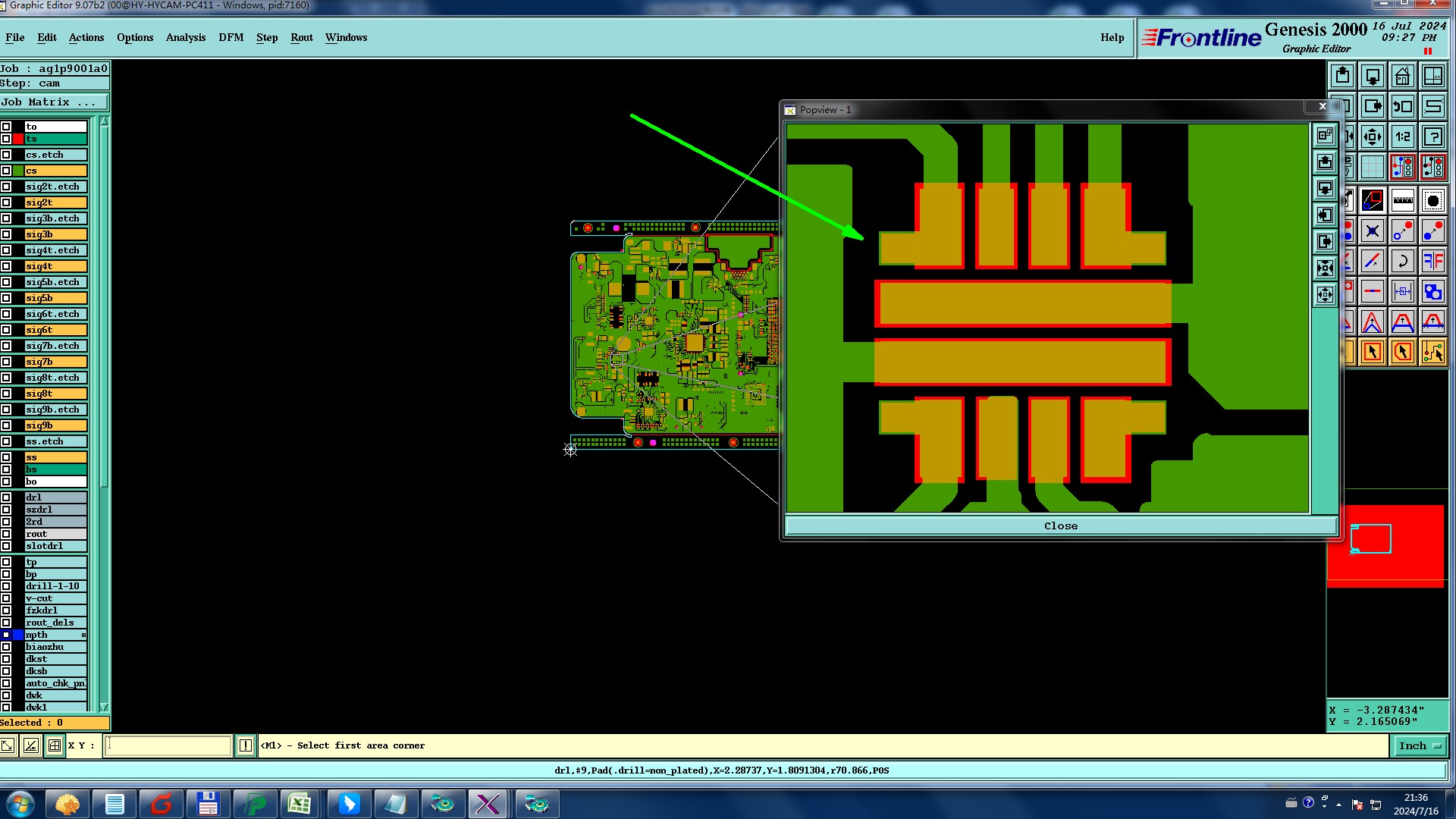Image resolution: width=1456 pixels, height=819 pixels.
Task: Click the red color swatch of ts layer
Action: (x=18, y=139)
